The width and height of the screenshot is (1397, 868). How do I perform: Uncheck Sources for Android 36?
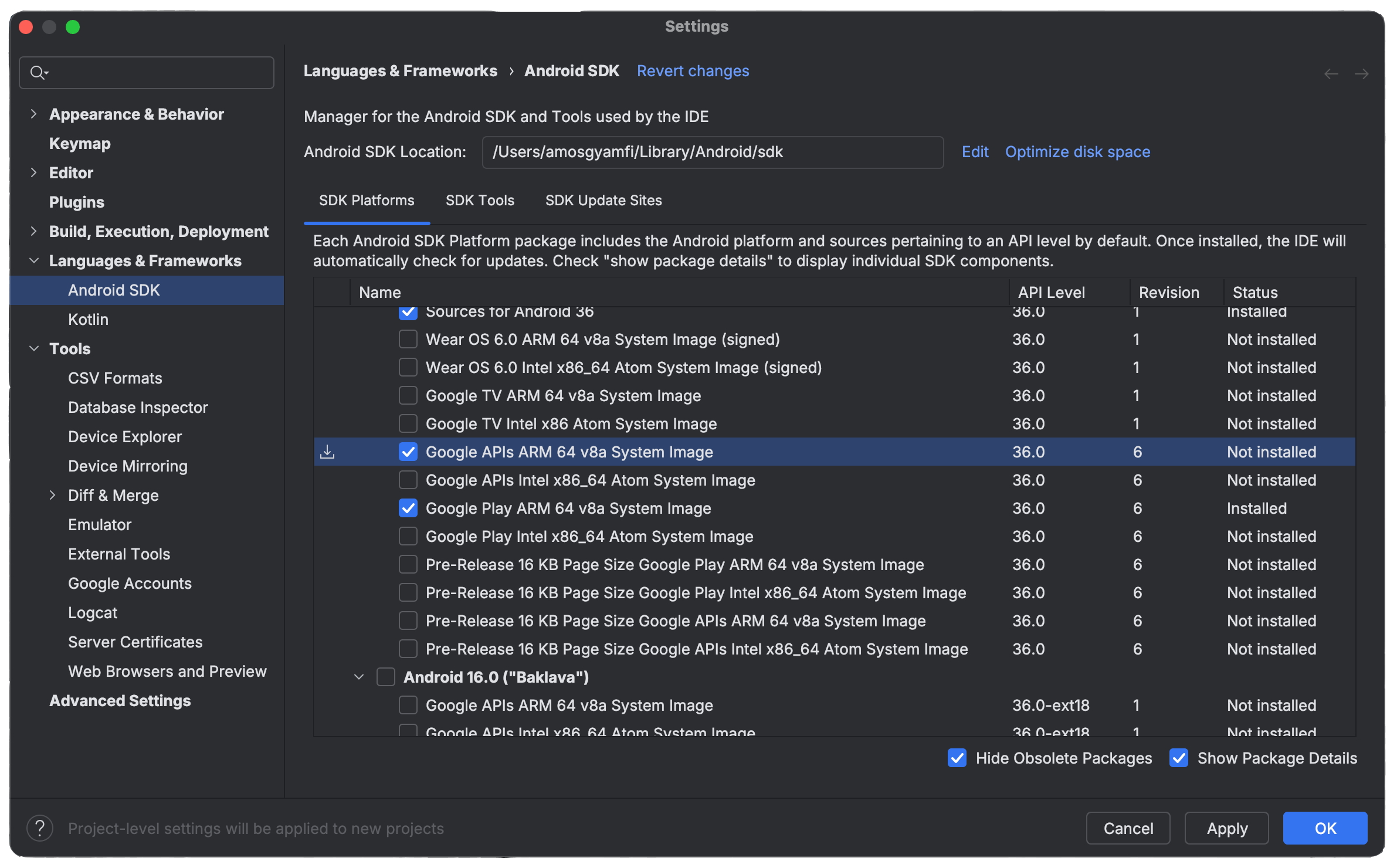point(408,312)
